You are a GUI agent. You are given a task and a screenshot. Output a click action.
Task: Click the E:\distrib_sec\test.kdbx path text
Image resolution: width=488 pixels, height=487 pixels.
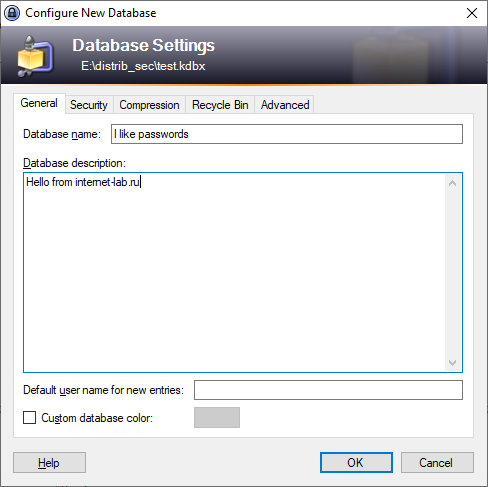tap(143, 66)
